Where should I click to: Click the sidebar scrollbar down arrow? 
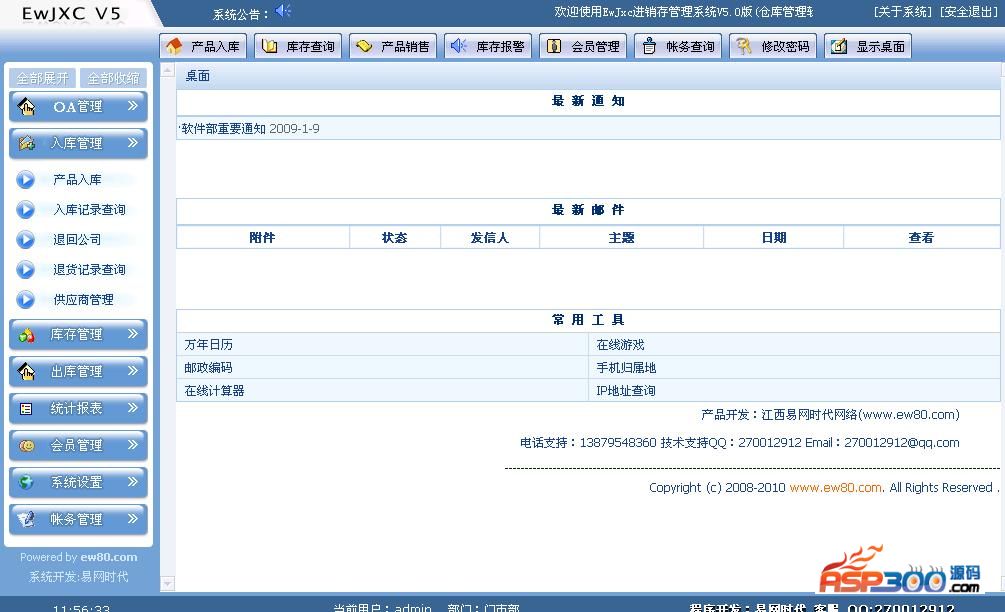(x=167, y=583)
